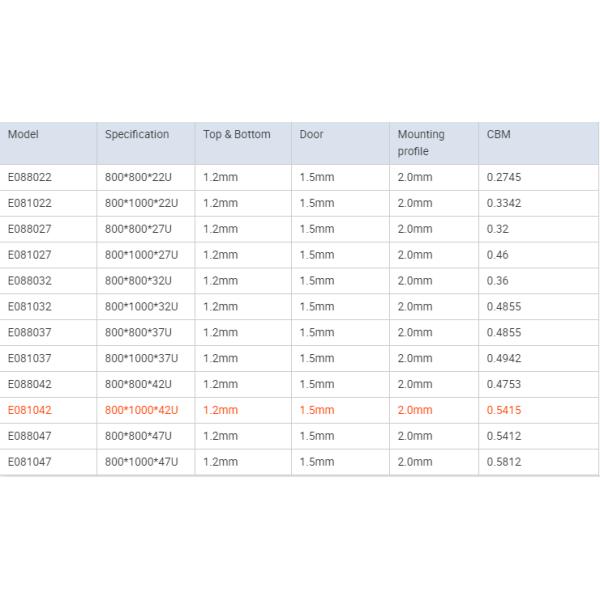Image resolution: width=600 pixels, height=600 pixels.
Task: Select the Mounting profile column header
Action: coord(421,142)
